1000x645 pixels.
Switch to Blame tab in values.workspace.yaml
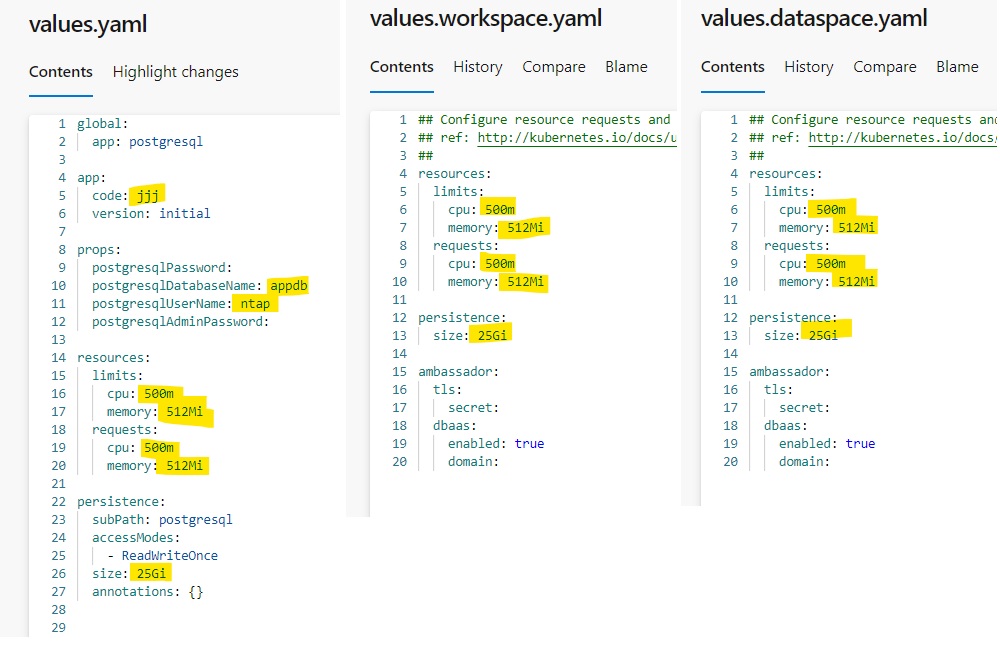tap(626, 67)
